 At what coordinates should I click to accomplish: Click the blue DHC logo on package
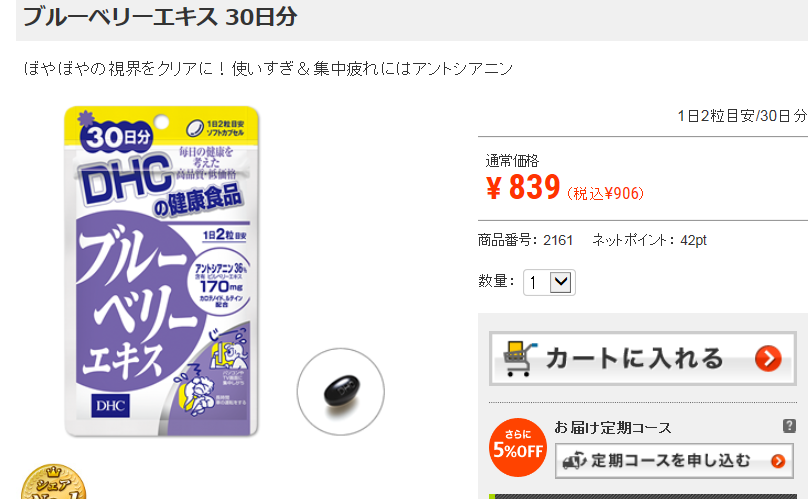click(x=111, y=406)
